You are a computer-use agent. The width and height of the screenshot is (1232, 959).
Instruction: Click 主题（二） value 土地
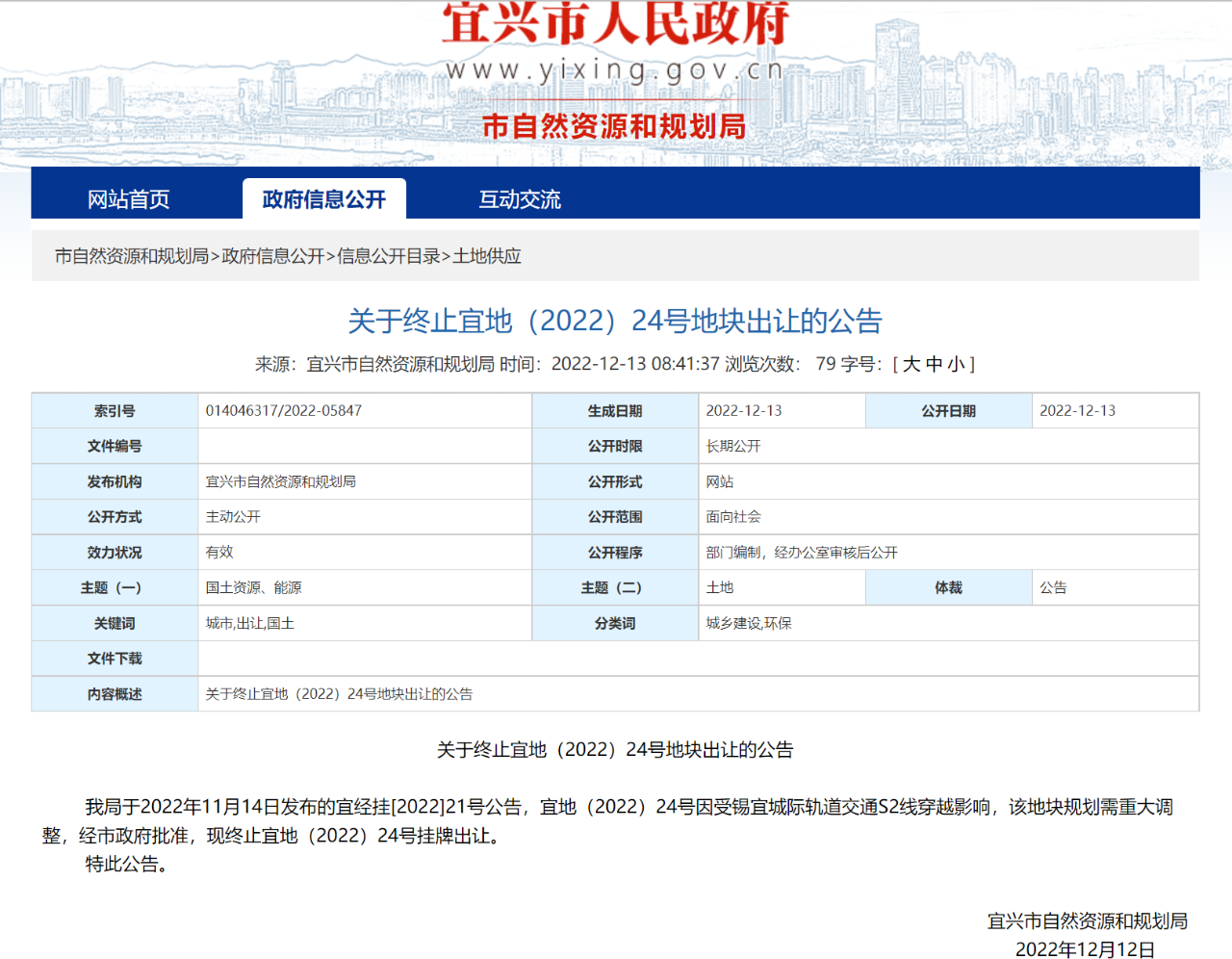(720, 587)
